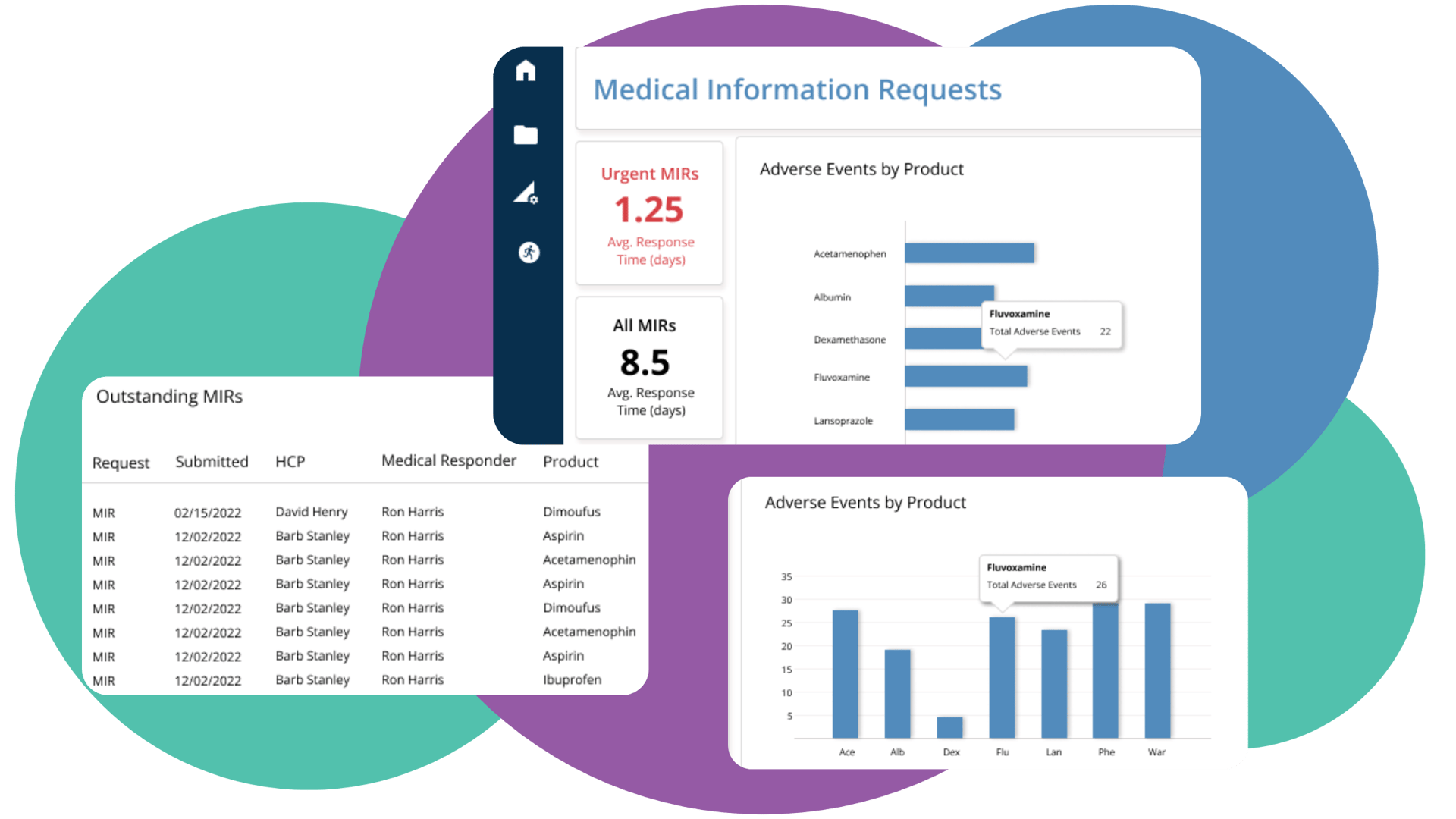
Task: Select the report settings icon in sidebar
Action: [526, 193]
